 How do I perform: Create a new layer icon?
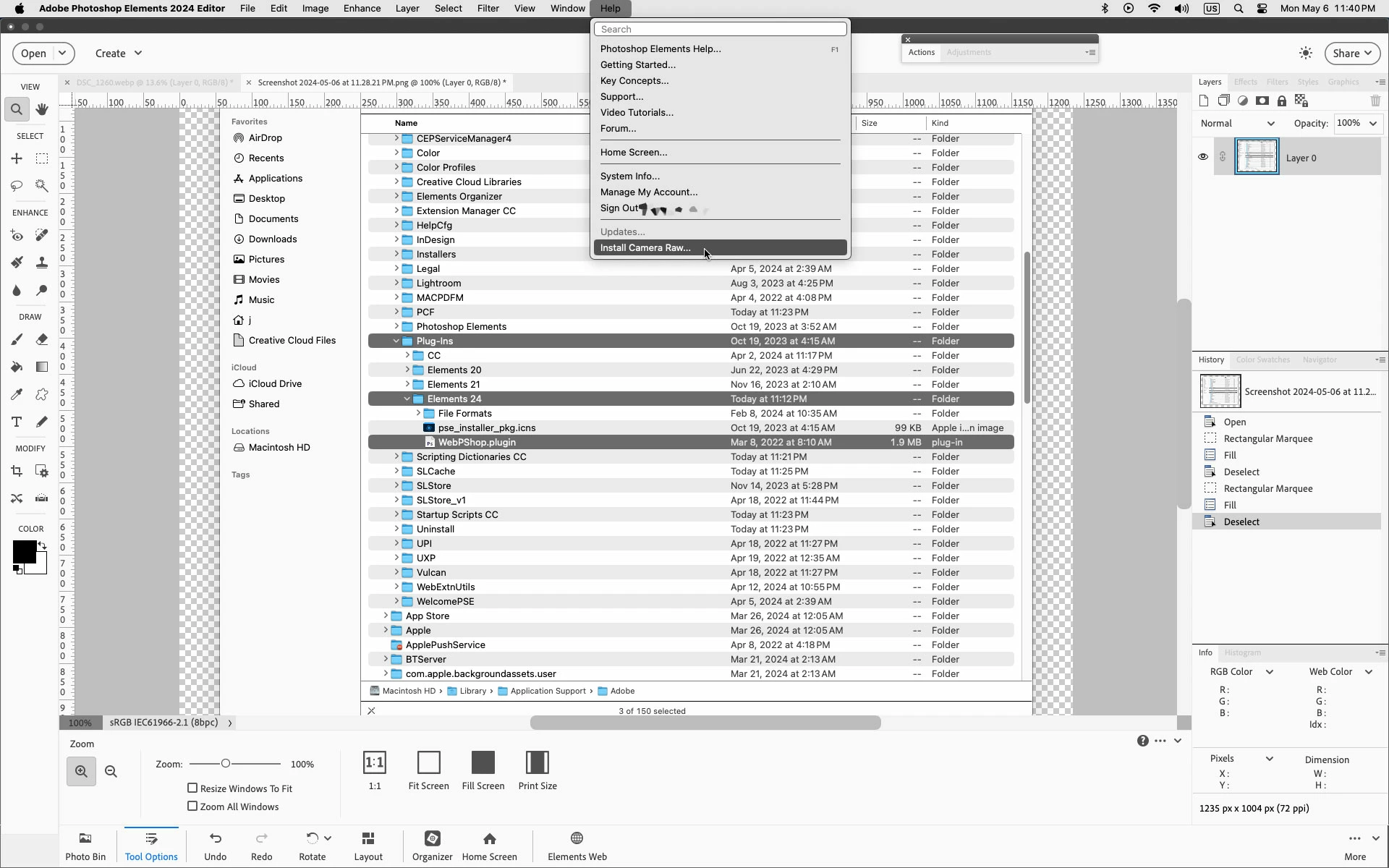pyautogui.click(x=1204, y=101)
